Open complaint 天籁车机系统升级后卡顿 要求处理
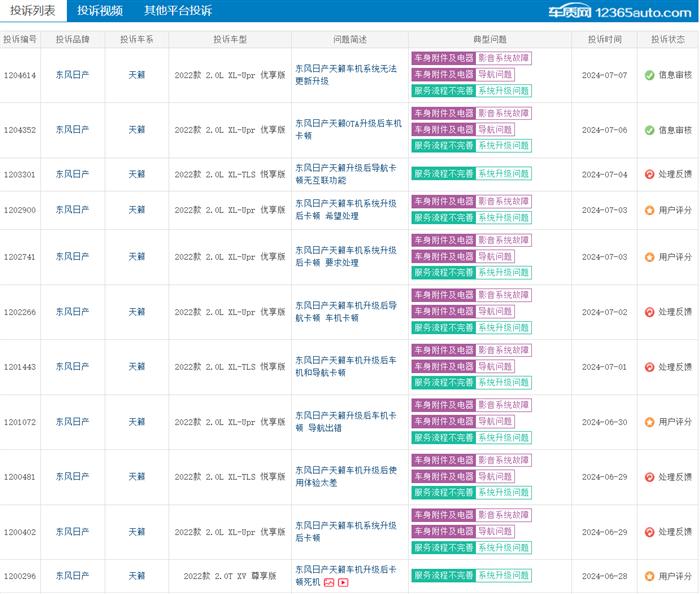700x594 pixels. coord(346,257)
